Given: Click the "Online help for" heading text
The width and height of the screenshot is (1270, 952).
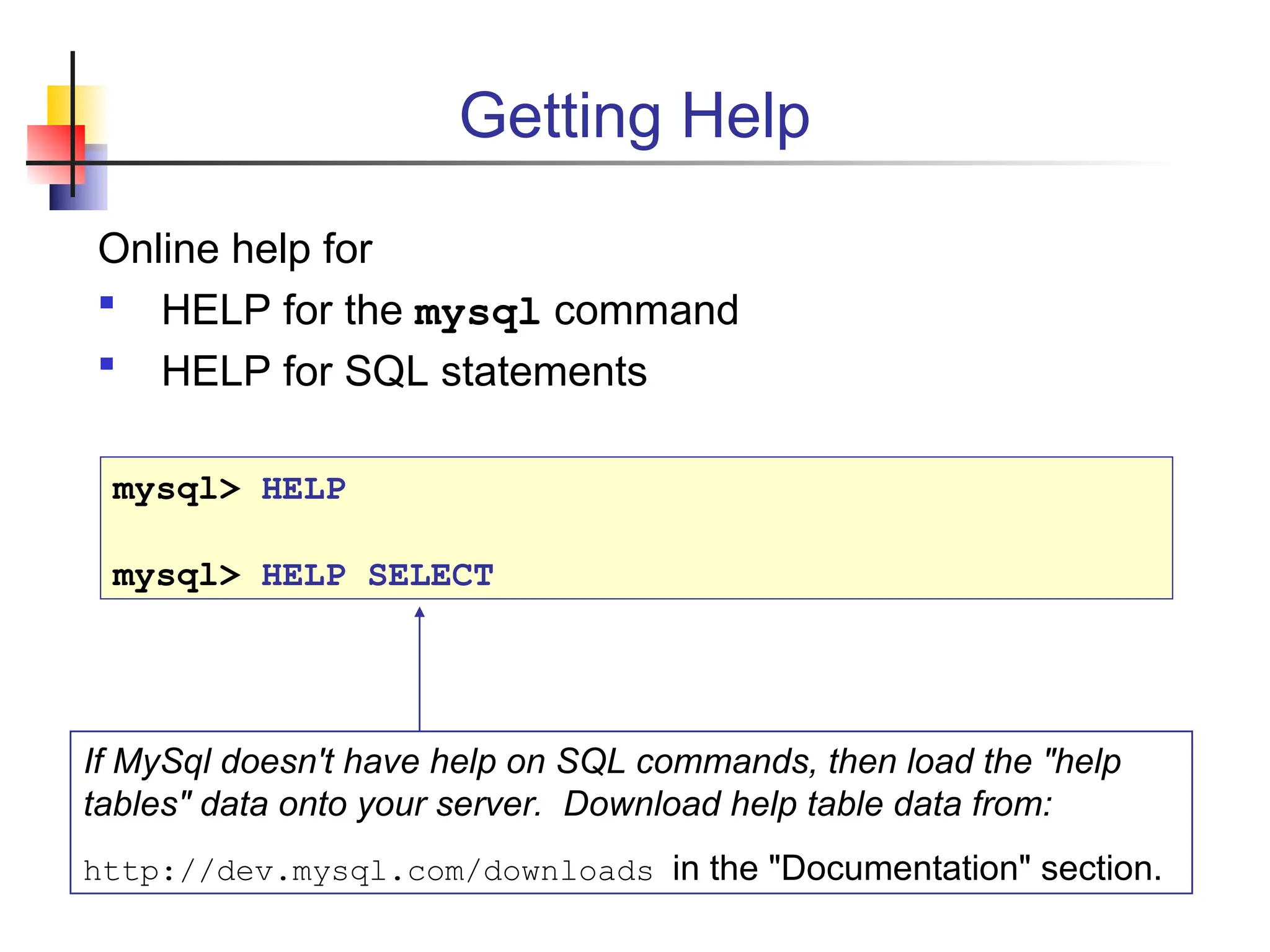Looking at the screenshot, I should 235,249.
